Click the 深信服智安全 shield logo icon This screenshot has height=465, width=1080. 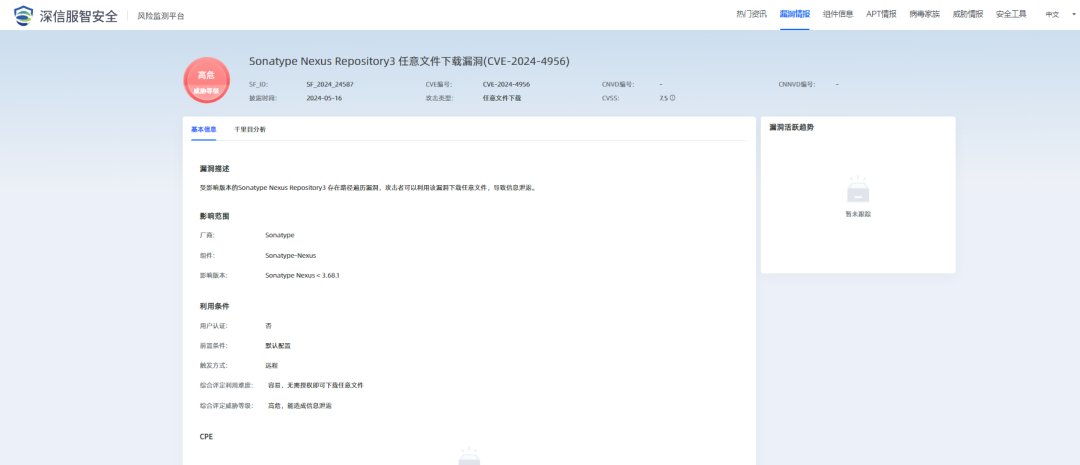pyautogui.click(x=23, y=15)
